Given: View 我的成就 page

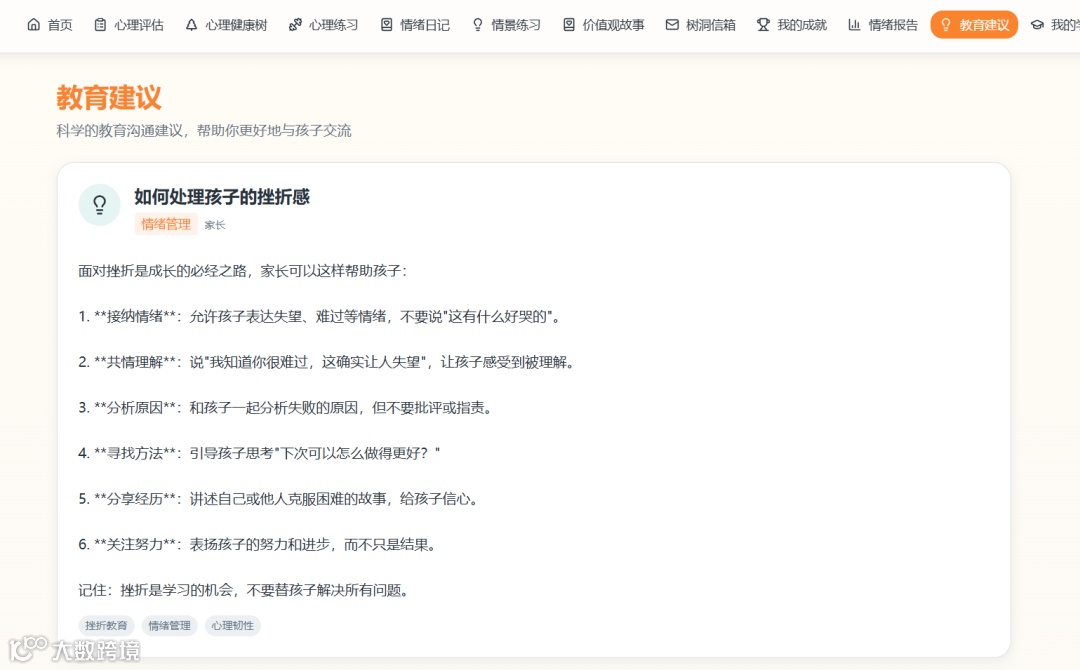Looking at the screenshot, I should (x=791, y=25).
